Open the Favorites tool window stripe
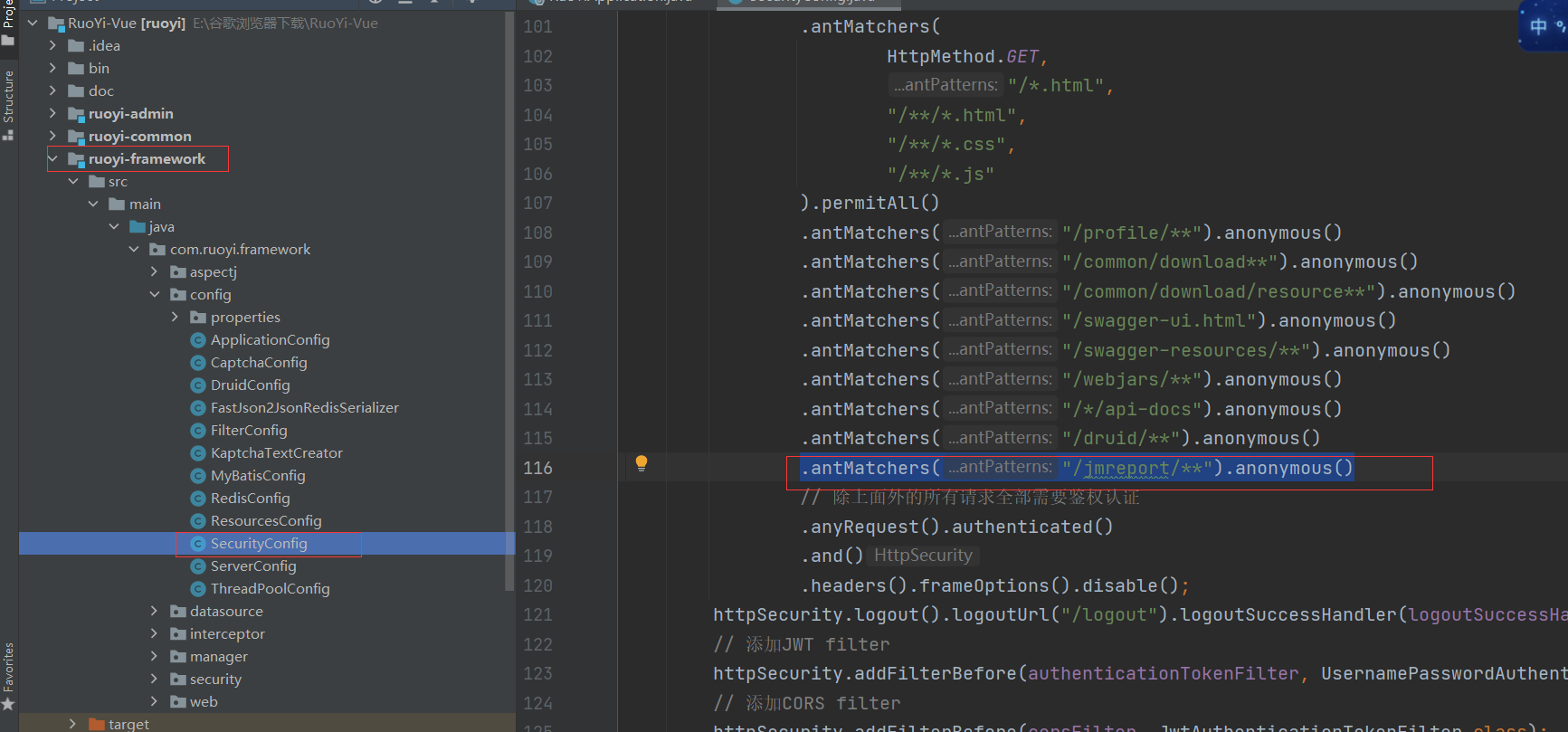 tap(8, 675)
